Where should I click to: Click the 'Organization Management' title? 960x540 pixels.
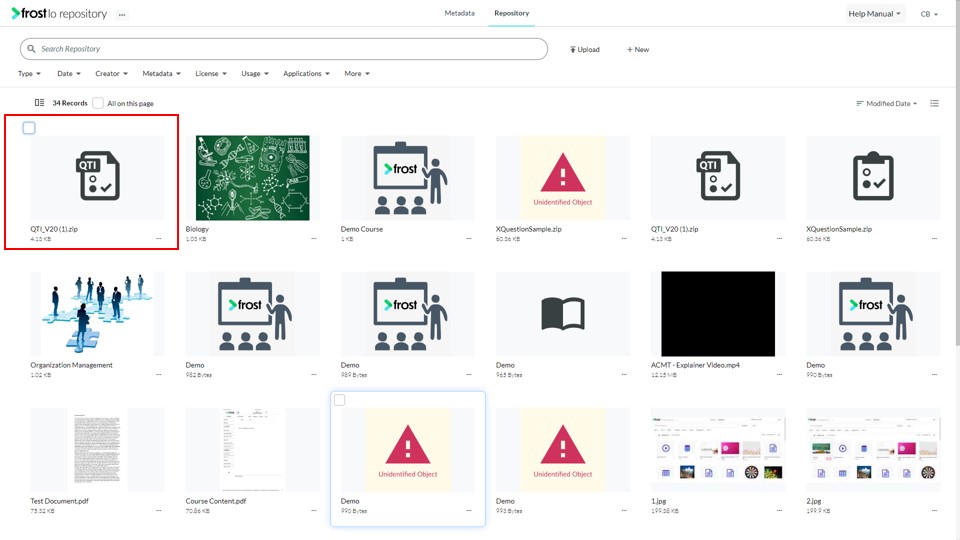click(x=72, y=365)
